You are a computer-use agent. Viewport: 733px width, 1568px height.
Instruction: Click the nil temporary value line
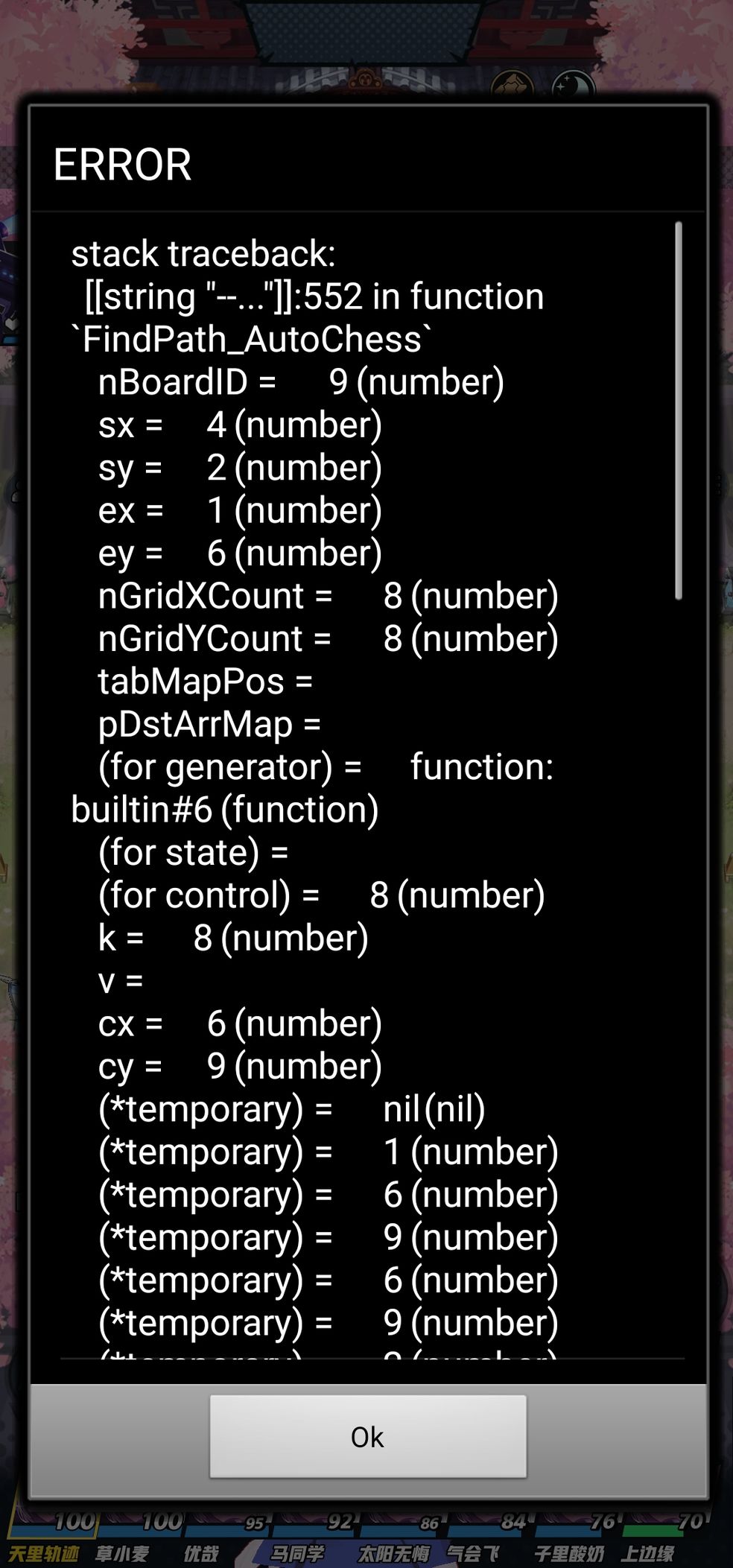(291, 1109)
